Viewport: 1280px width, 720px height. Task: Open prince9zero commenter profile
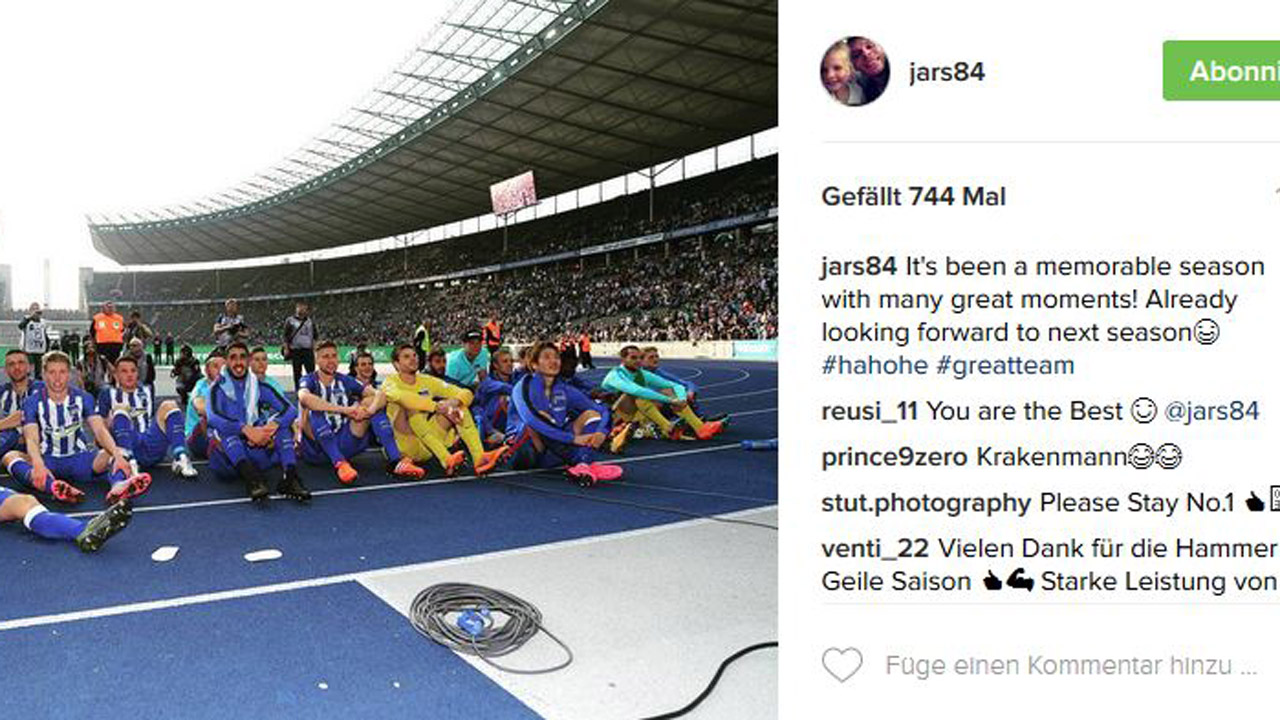coord(895,457)
